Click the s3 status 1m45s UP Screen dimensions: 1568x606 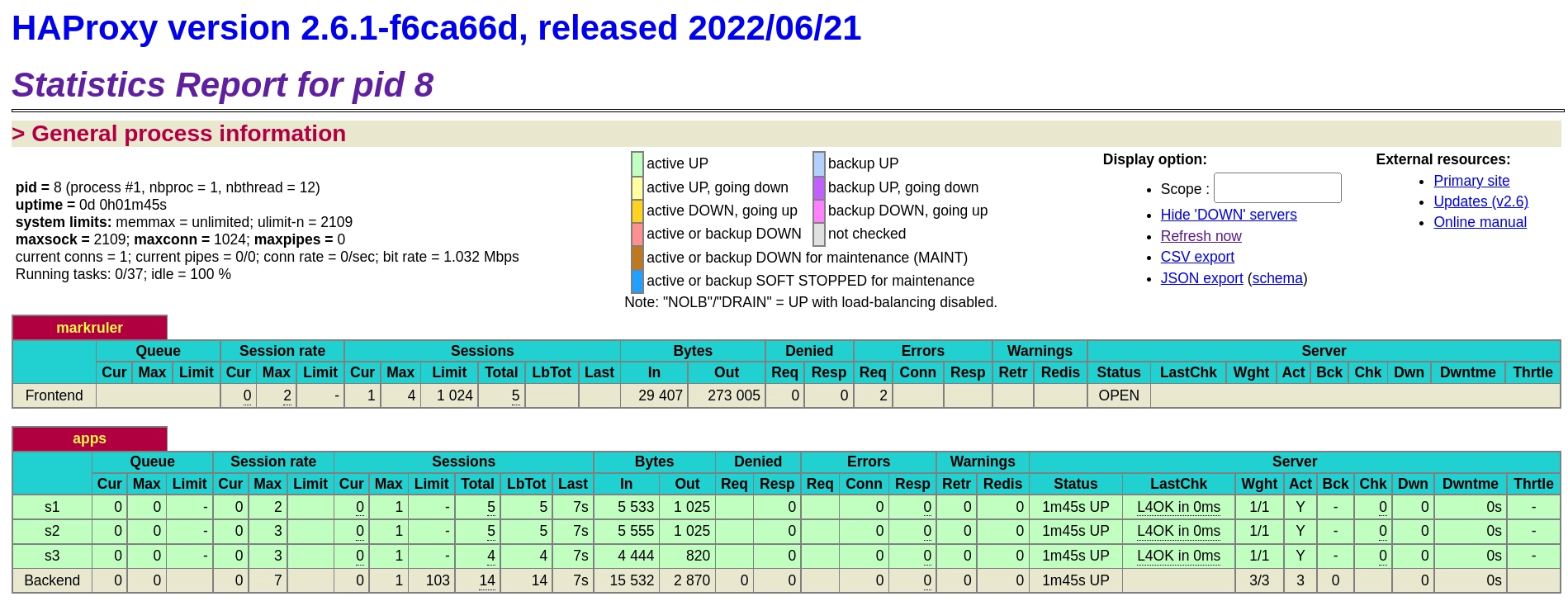click(x=1075, y=556)
